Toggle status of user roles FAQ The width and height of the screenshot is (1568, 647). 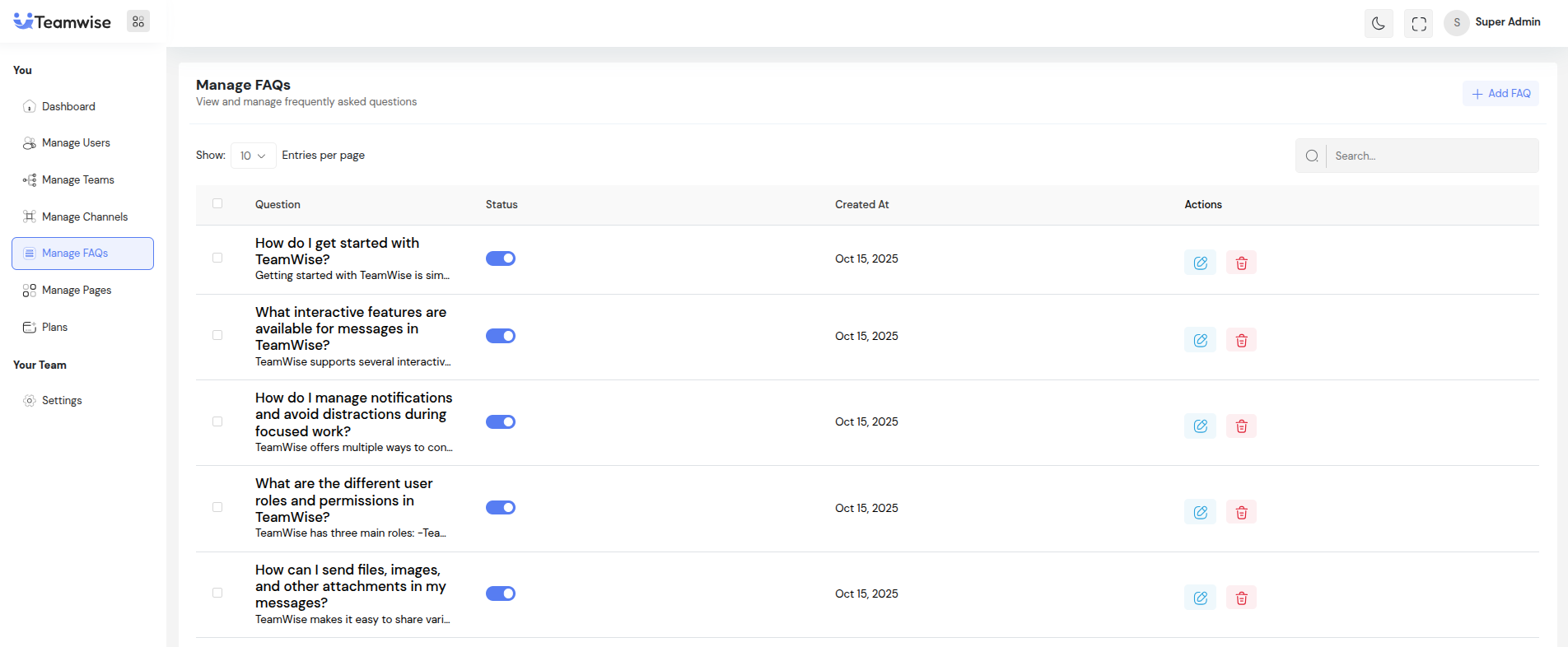(x=500, y=508)
